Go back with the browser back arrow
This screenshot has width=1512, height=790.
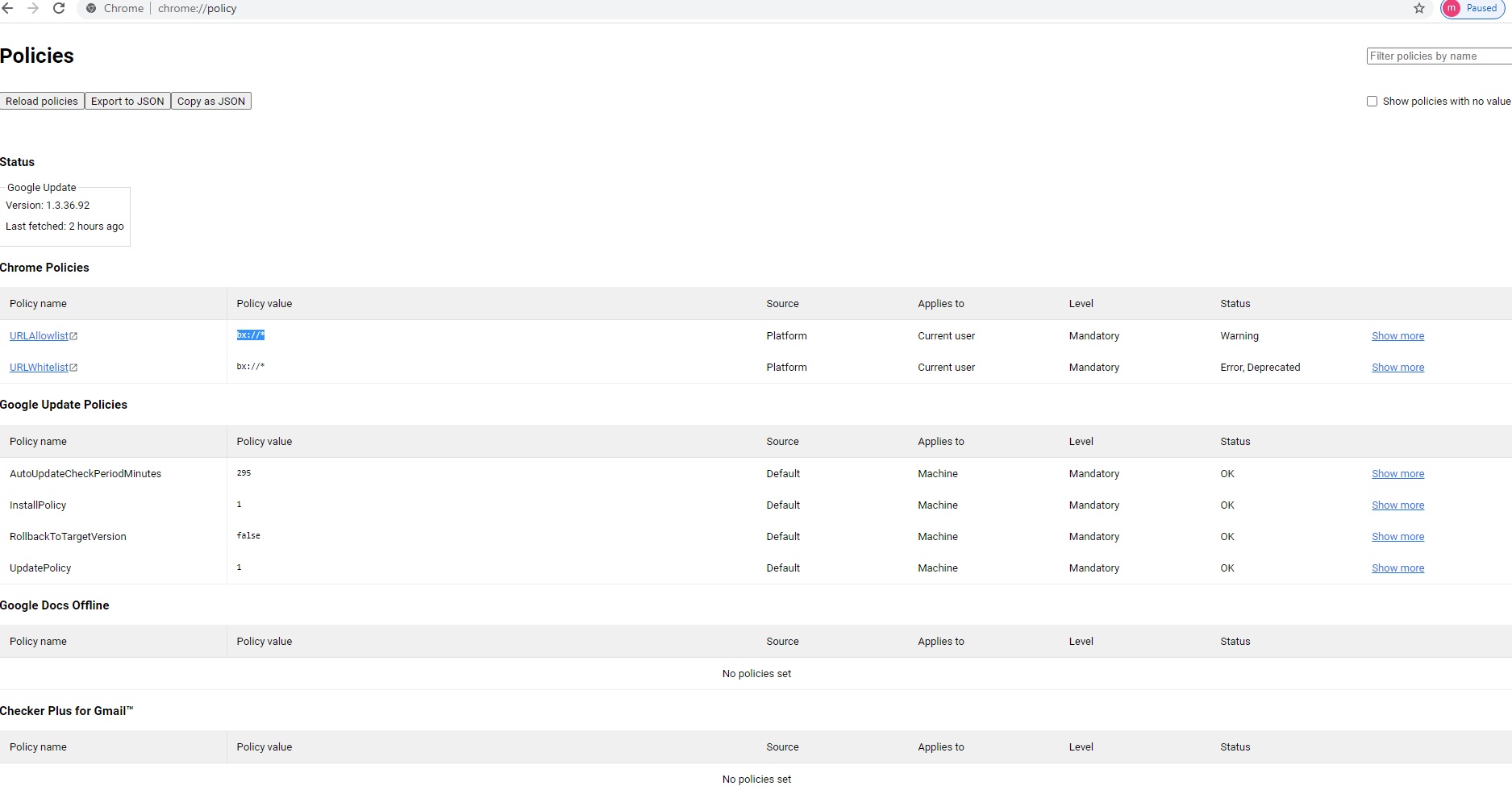point(7,8)
